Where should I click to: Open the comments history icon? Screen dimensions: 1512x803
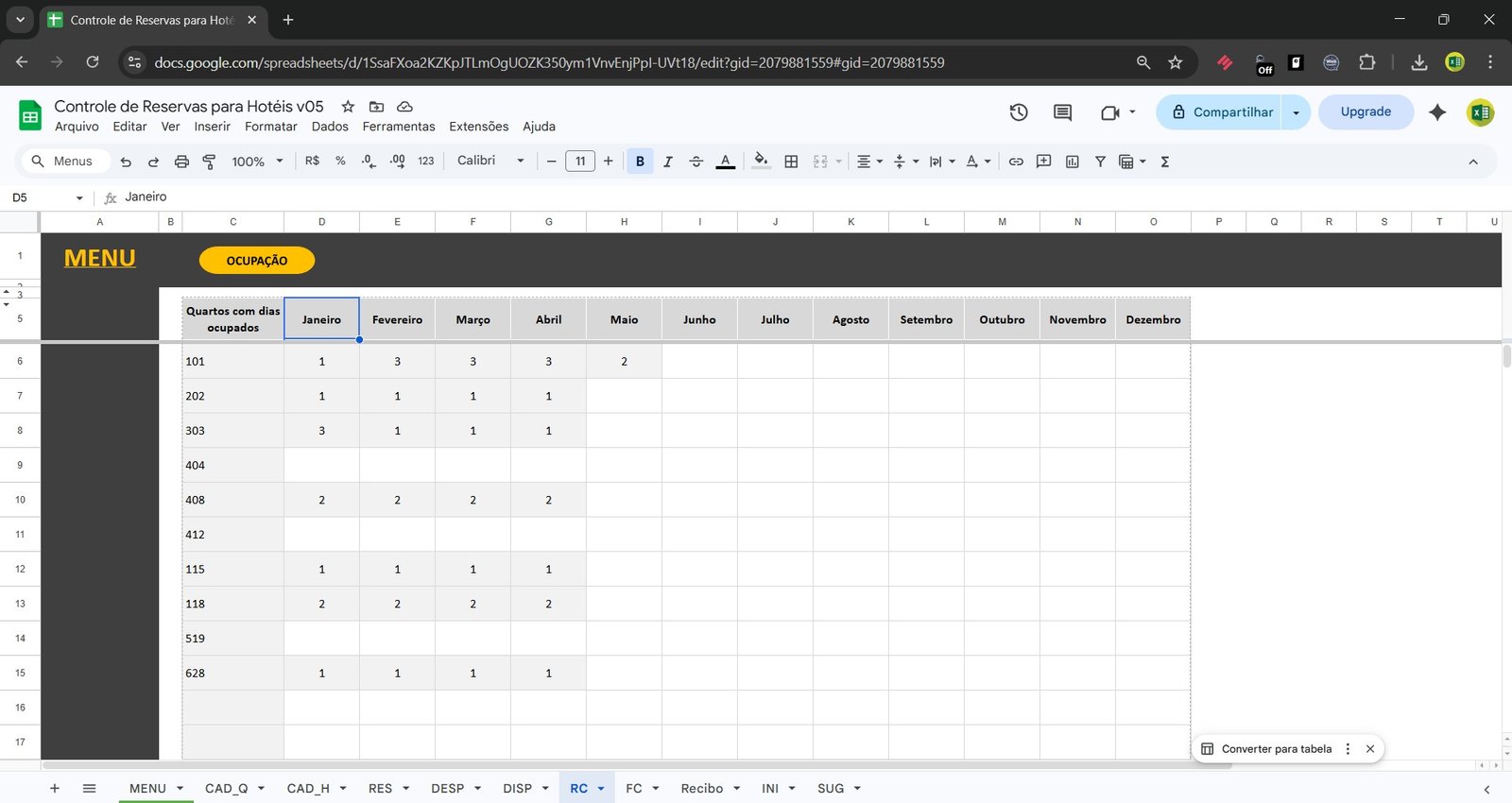pyautogui.click(x=1062, y=112)
